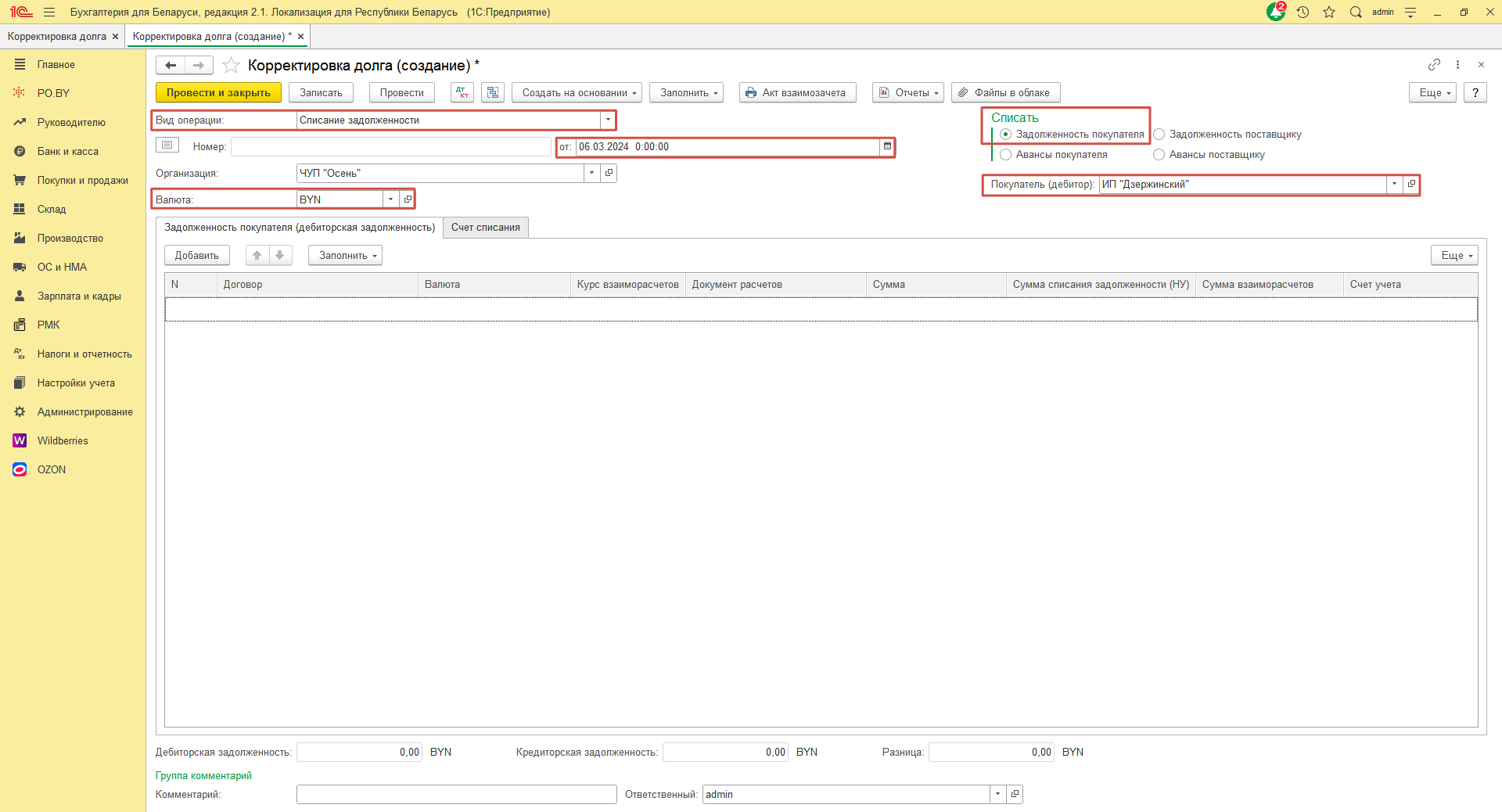Open Зарплата и кадры sidebar section

coord(79,296)
